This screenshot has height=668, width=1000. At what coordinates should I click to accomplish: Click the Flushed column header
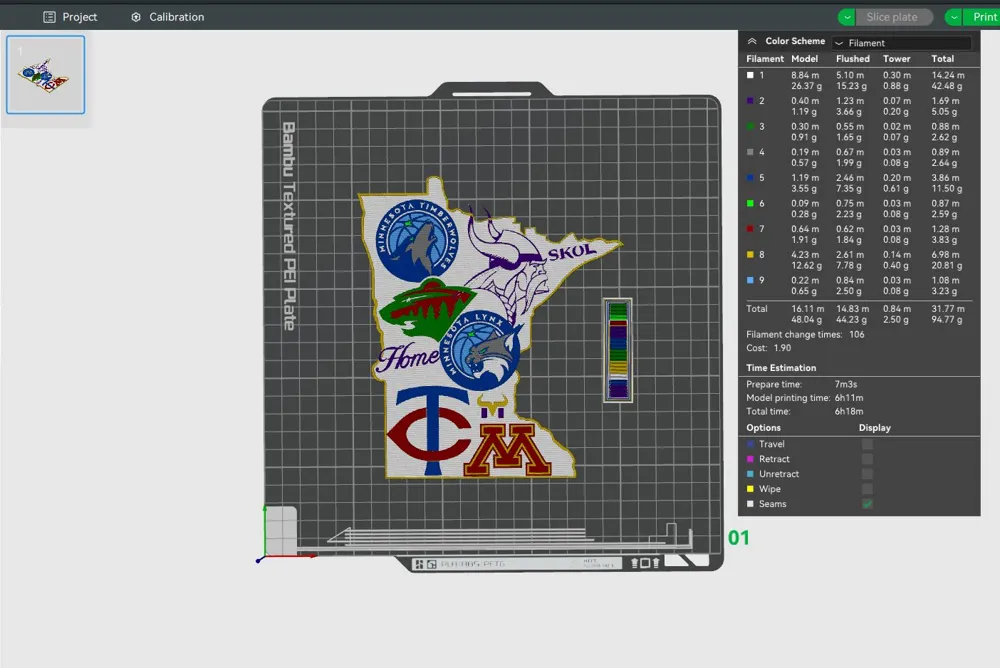(x=853, y=59)
